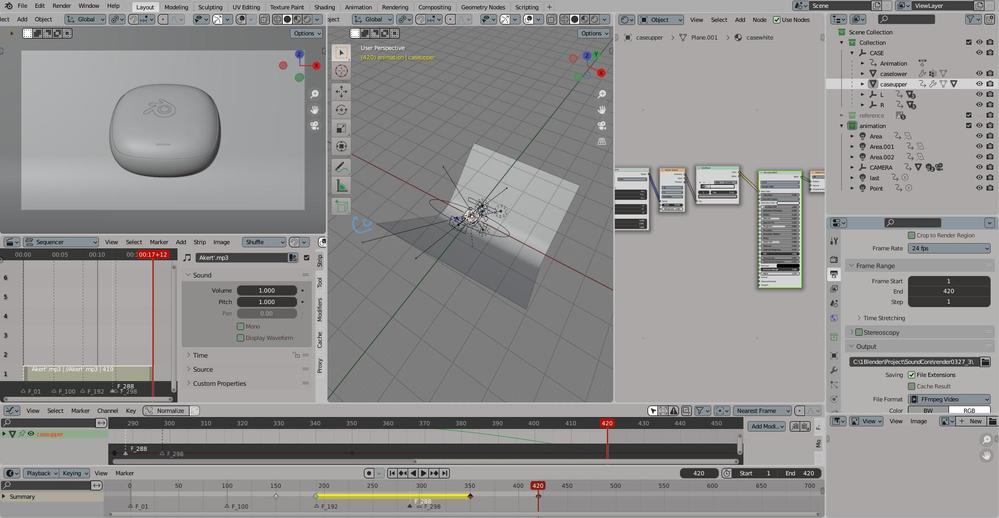This screenshot has height=518, width=999.
Task: Select the Transform tool in viewport toolbar
Action: click(x=341, y=147)
